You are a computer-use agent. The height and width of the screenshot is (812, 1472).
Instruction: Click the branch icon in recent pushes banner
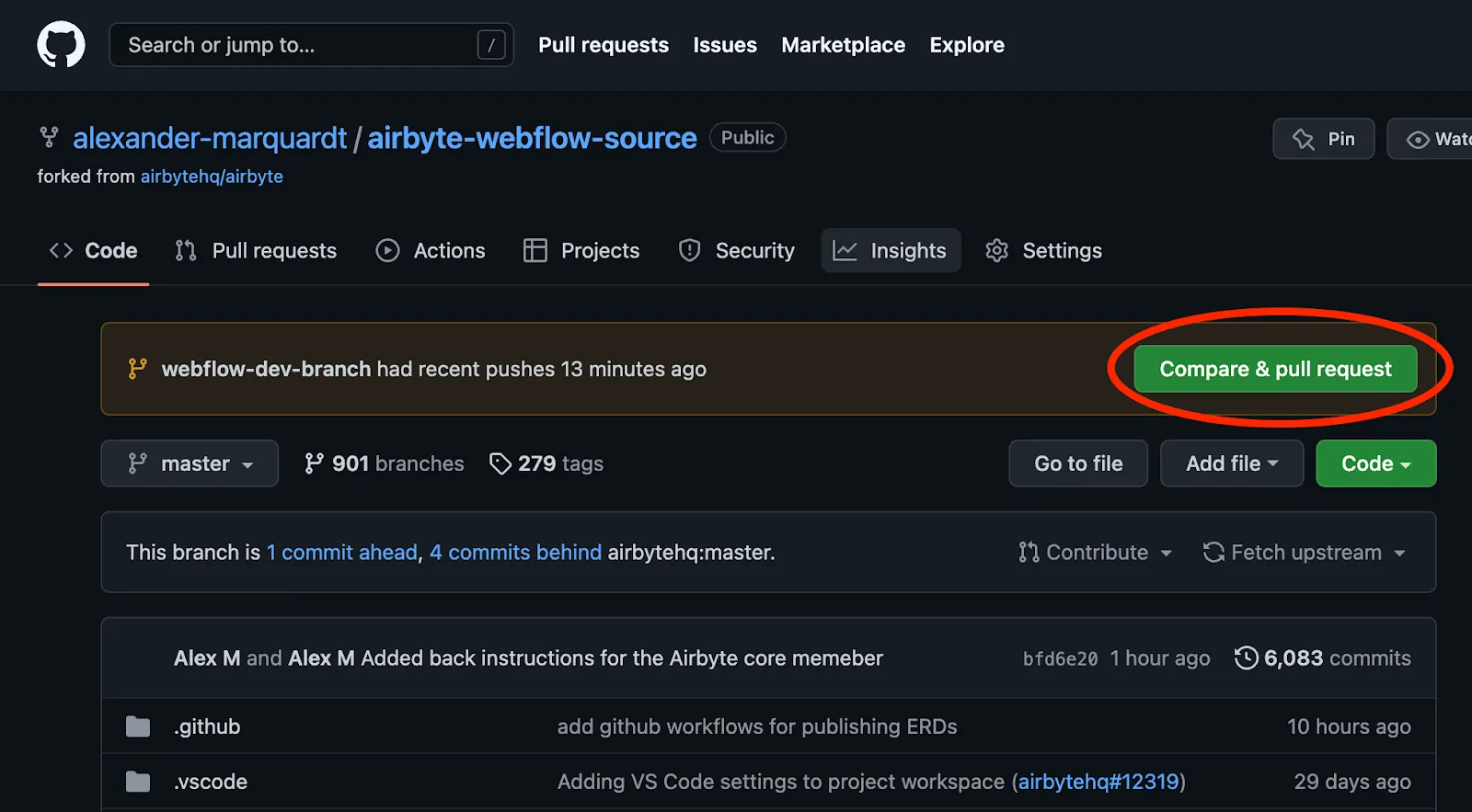(x=137, y=369)
